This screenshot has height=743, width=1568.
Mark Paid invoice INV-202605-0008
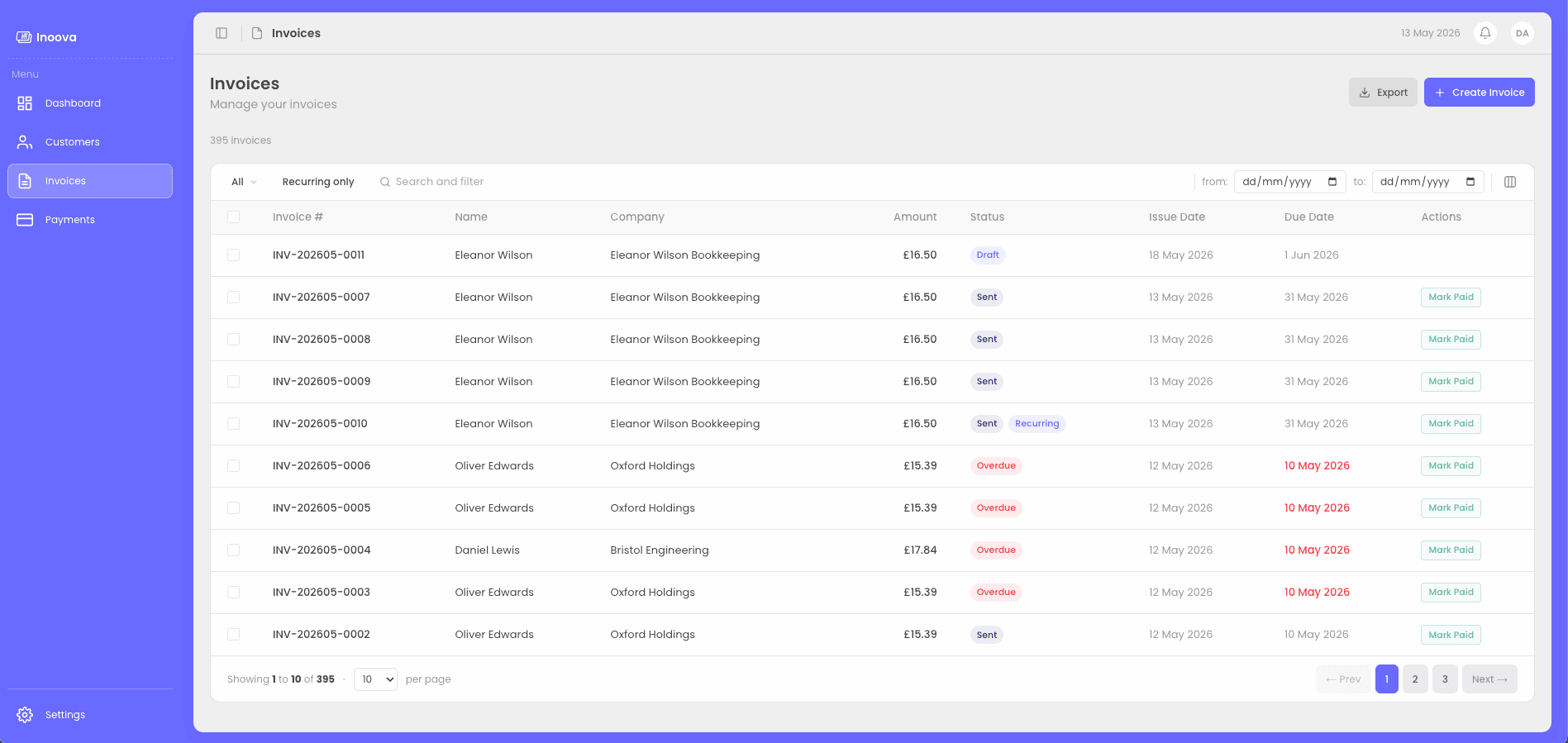point(1451,340)
